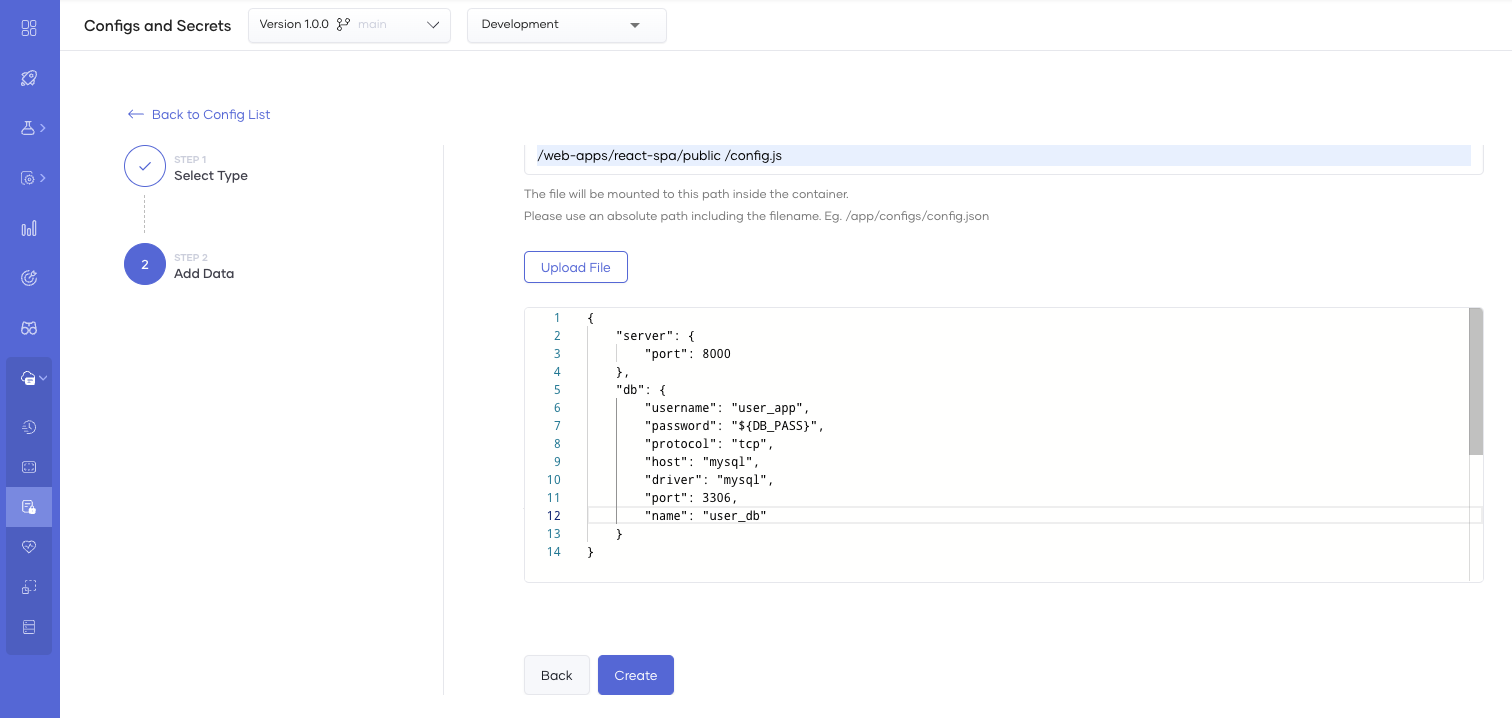Click the code editor vertical scrollbar thumb
Image resolution: width=1512 pixels, height=718 pixels.
(1476, 381)
